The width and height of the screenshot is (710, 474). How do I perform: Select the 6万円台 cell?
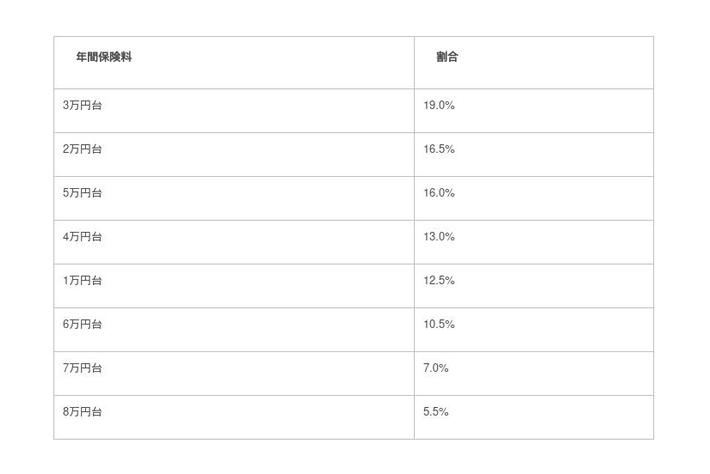82,325
